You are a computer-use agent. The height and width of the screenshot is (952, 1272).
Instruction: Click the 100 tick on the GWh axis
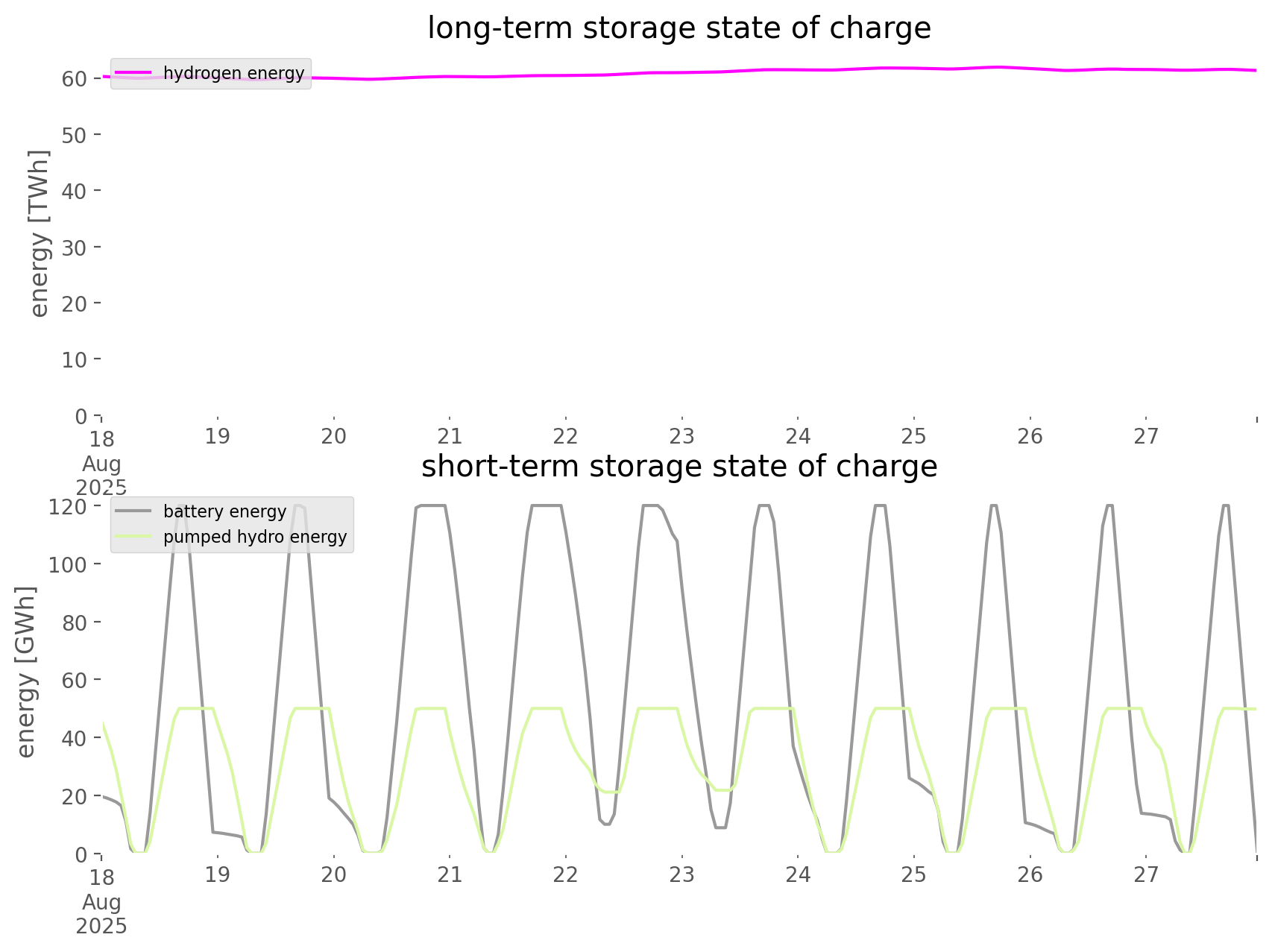[x=68, y=564]
